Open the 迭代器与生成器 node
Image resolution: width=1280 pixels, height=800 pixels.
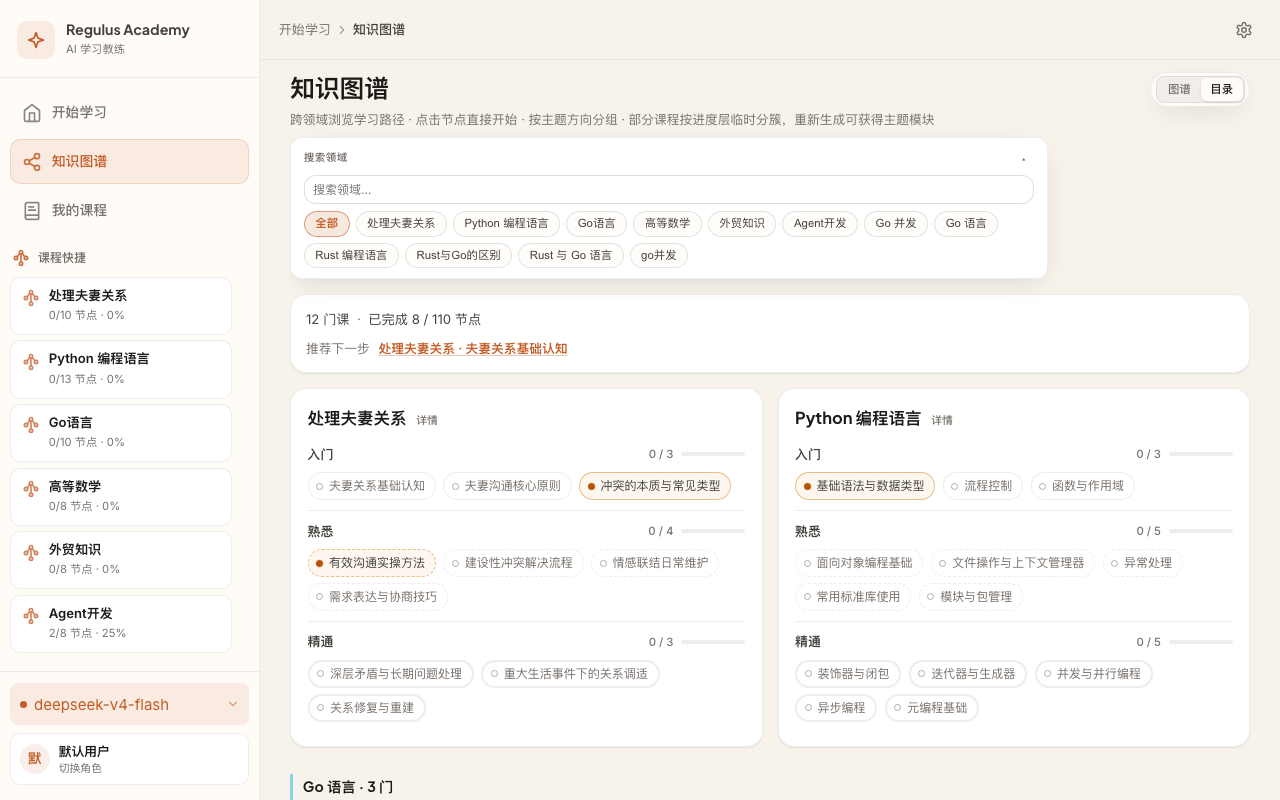coord(968,674)
